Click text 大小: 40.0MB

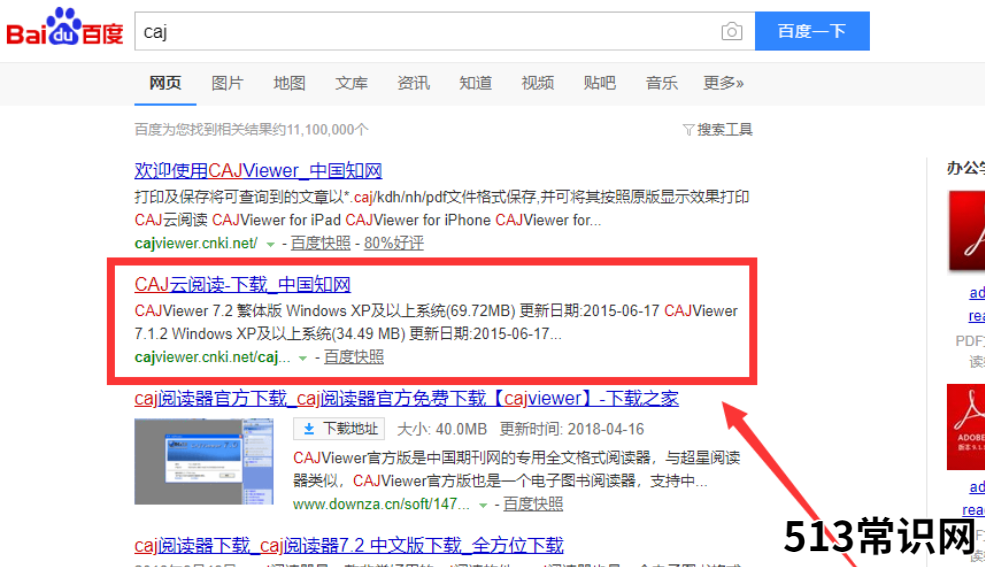click(x=442, y=429)
